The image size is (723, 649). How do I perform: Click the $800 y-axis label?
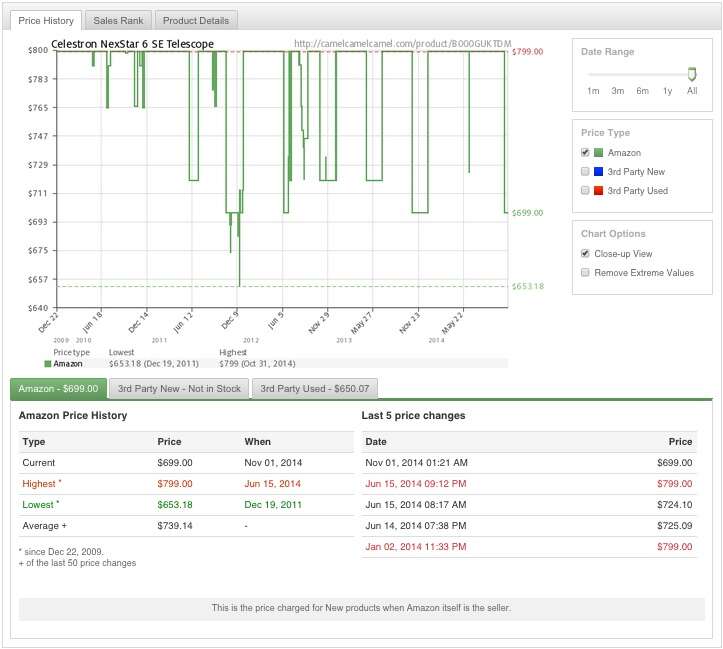(38, 50)
